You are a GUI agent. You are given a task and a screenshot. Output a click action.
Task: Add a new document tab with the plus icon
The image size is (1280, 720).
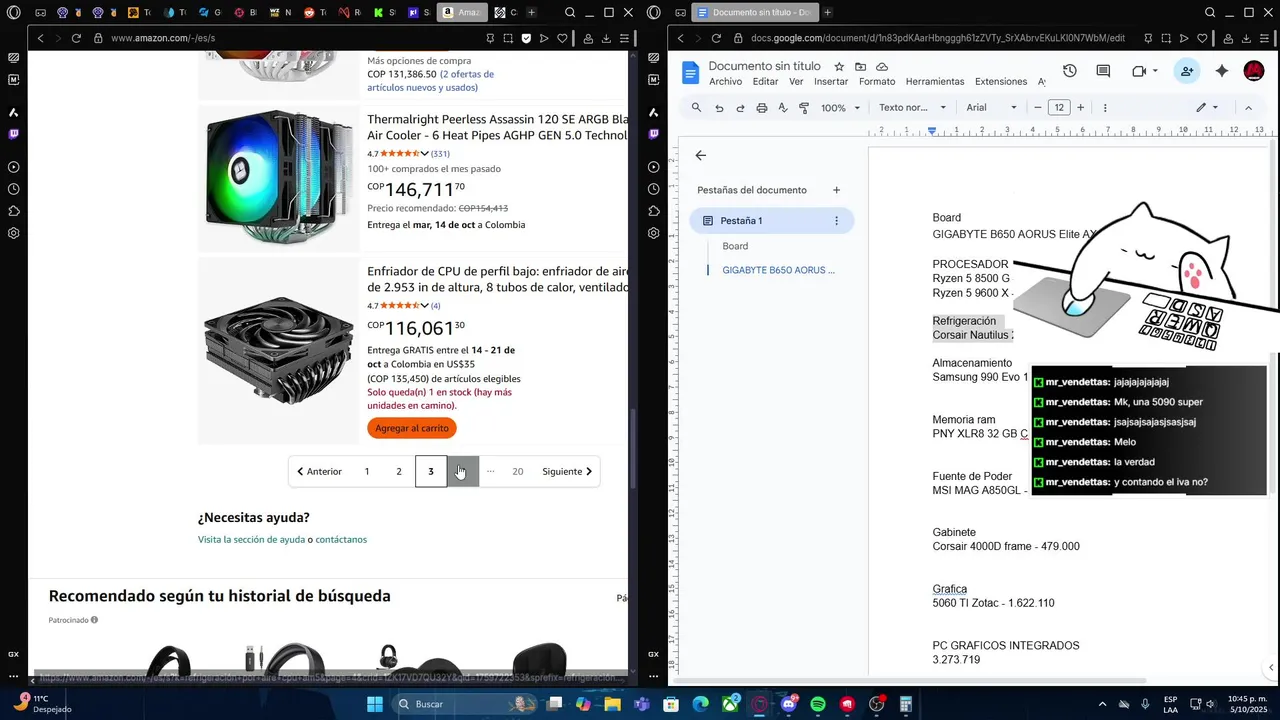coord(837,190)
